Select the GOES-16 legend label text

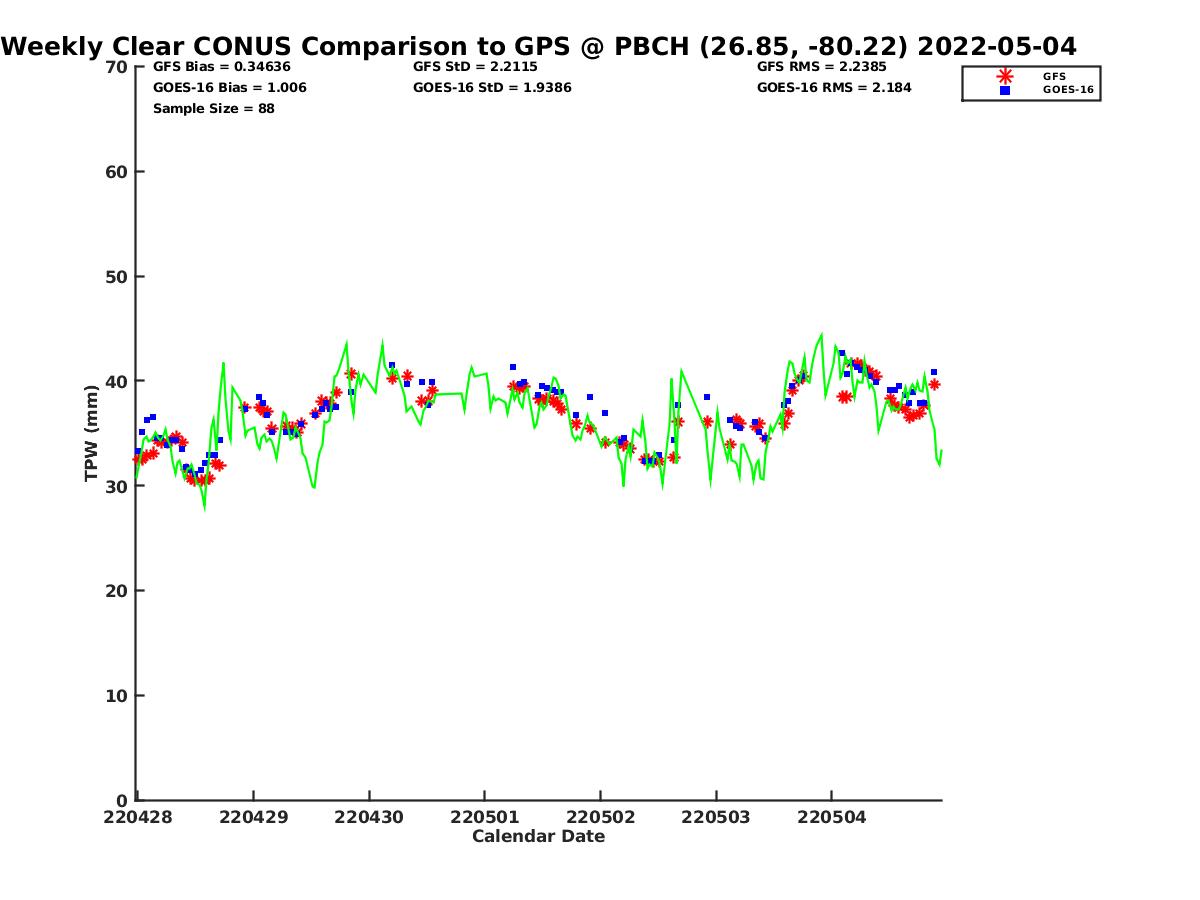tap(1068, 90)
